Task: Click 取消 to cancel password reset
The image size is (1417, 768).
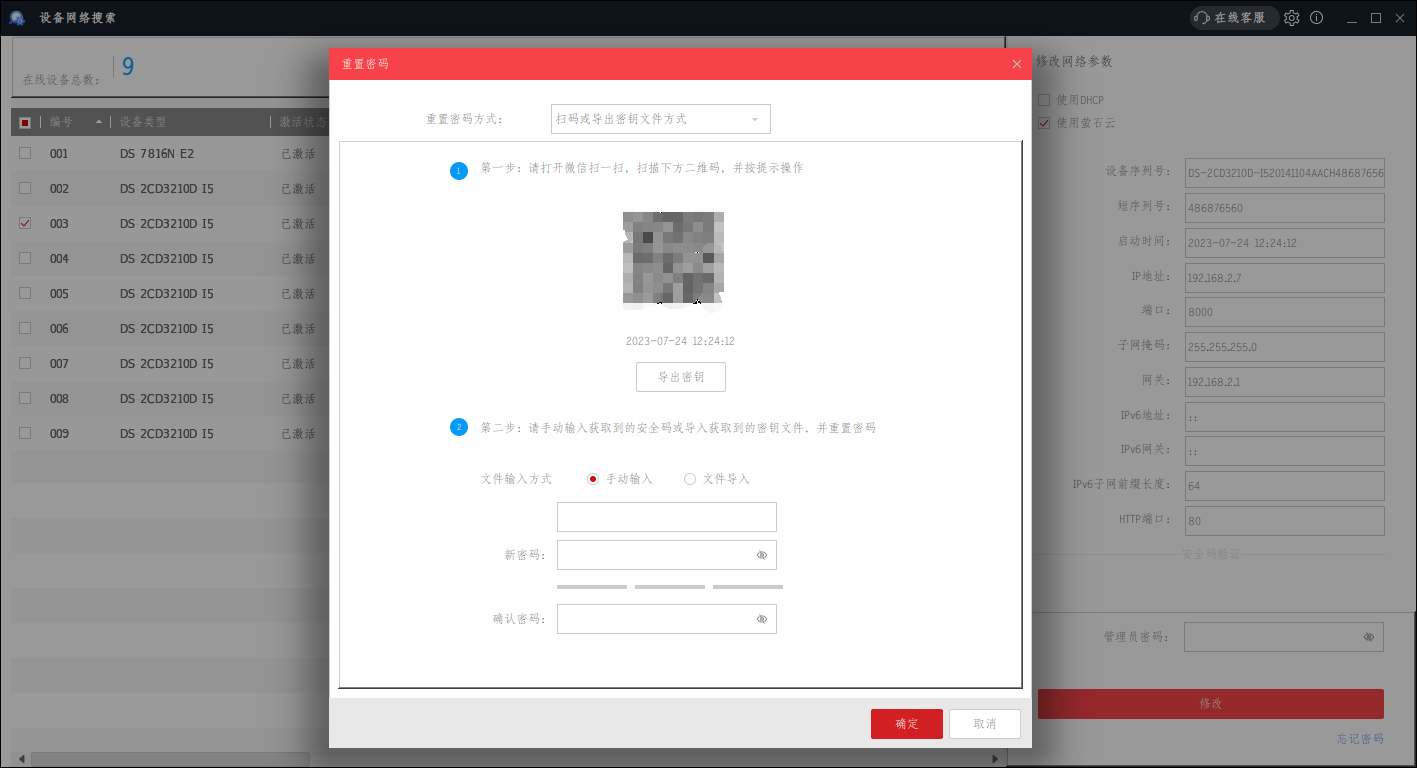Action: pos(985,724)
